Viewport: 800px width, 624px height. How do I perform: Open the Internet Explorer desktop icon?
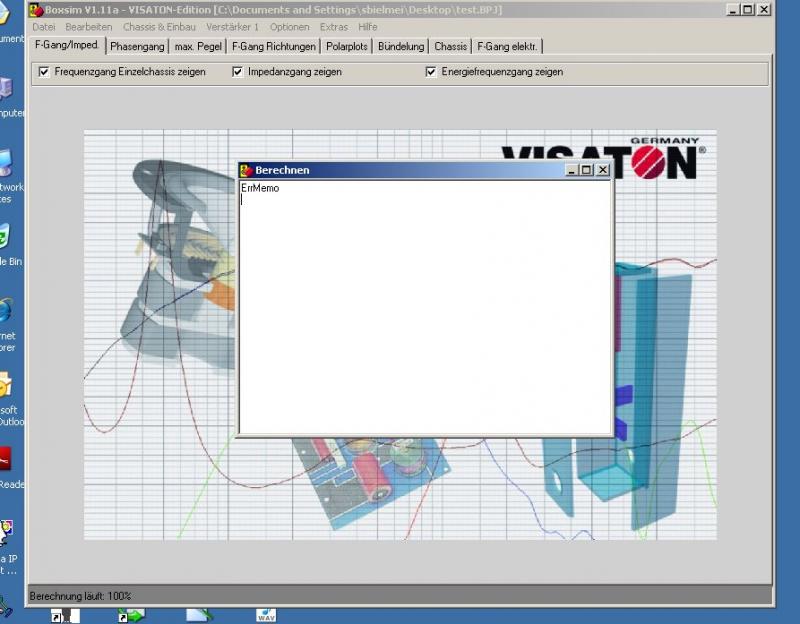[x=5, y=312]
